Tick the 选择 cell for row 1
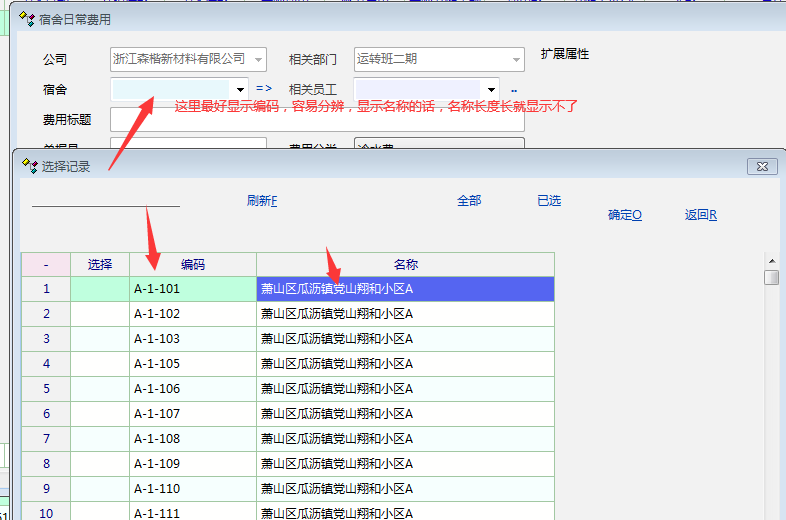The height and width of the screenshot is (520, 786). (100, 289)
